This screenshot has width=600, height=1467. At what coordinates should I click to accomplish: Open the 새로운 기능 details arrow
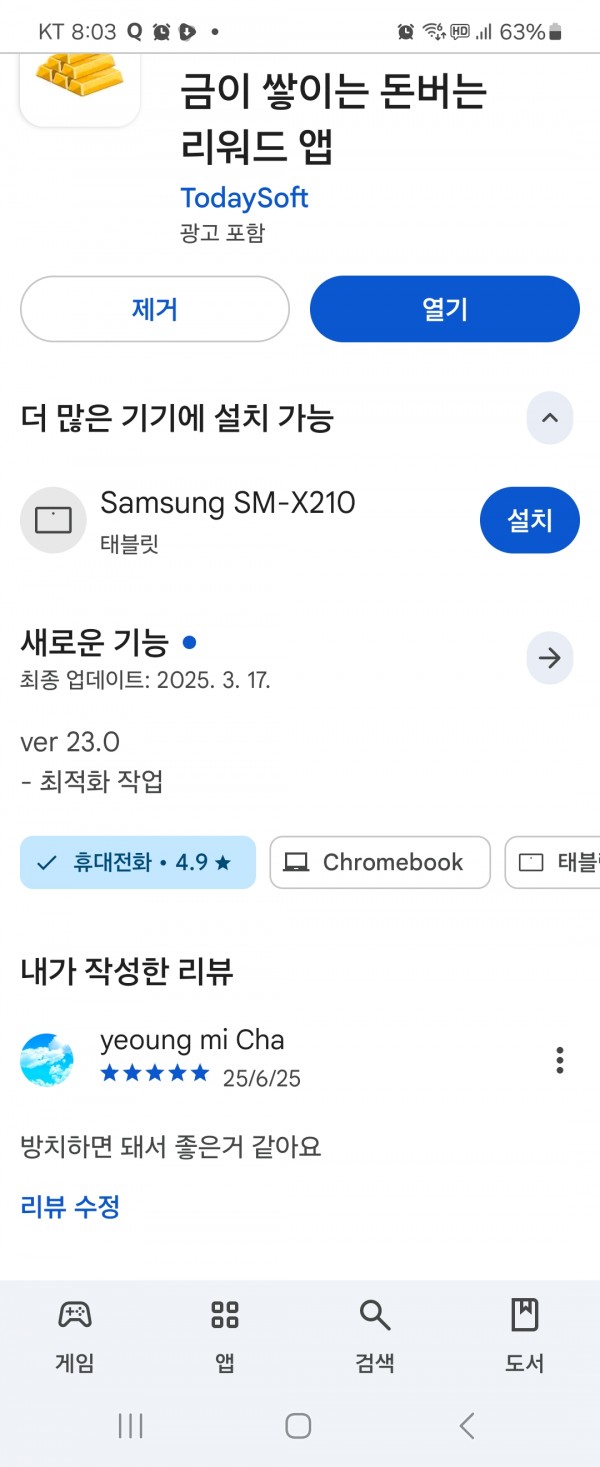[x=550, y=658]
